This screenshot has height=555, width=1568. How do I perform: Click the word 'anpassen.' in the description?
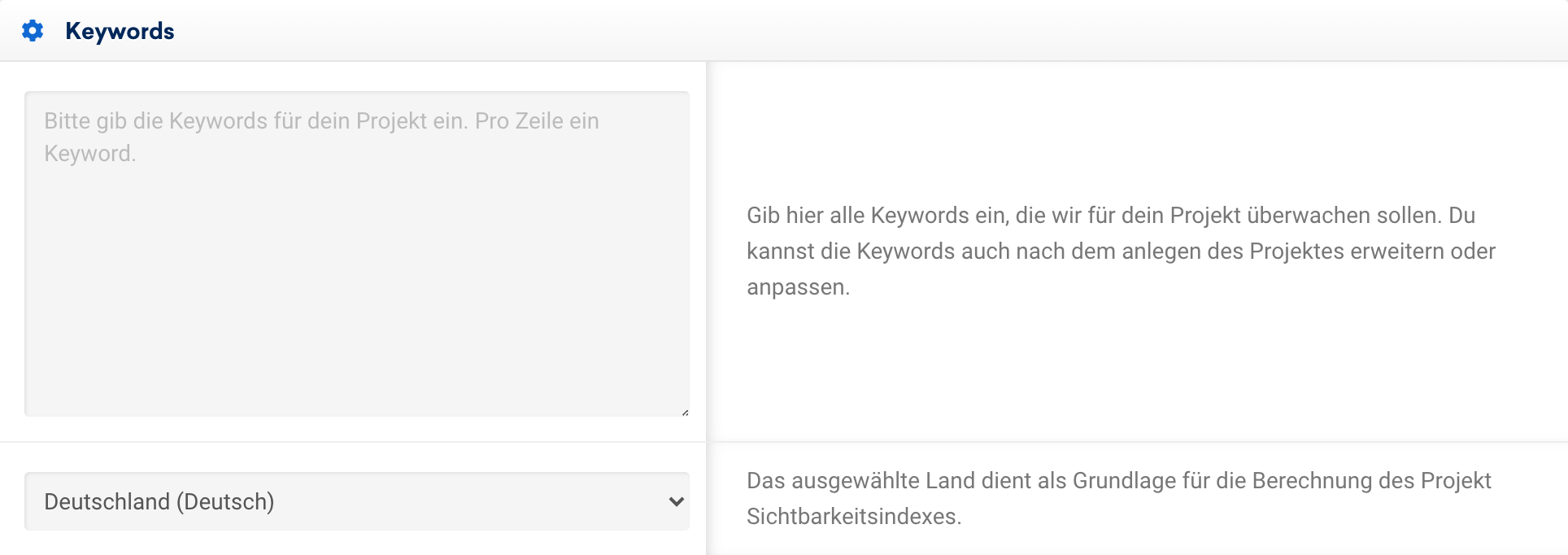tap(798, 287)
